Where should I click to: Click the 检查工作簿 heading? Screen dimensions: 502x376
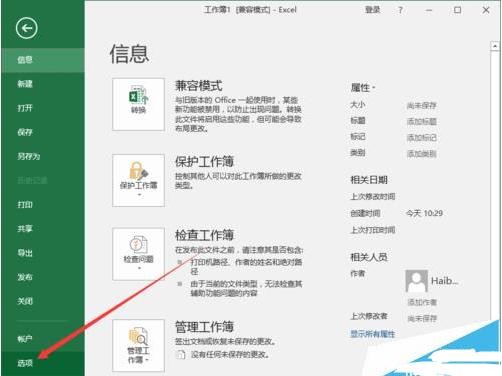point(204,235)
